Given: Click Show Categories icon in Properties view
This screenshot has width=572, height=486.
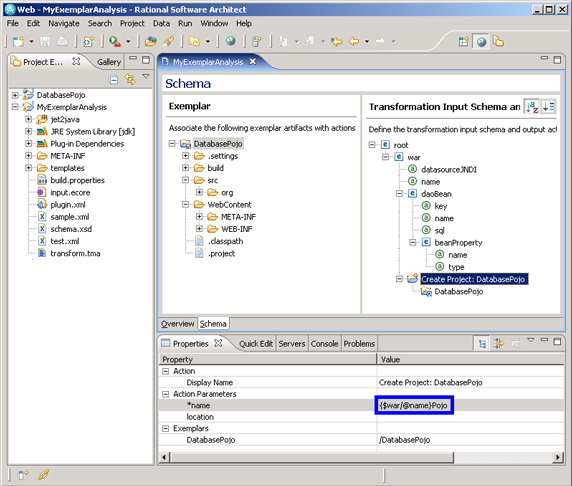Looking at the screenshot, I should click(x=482, y=343).
